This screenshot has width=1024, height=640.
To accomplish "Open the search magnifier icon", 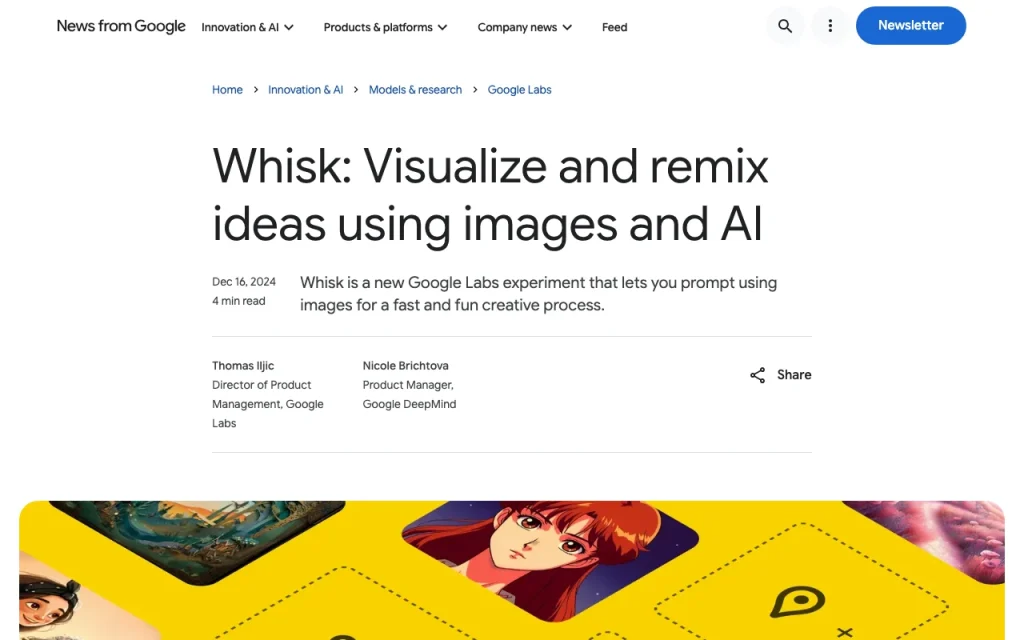I will (x=785, y=26).
